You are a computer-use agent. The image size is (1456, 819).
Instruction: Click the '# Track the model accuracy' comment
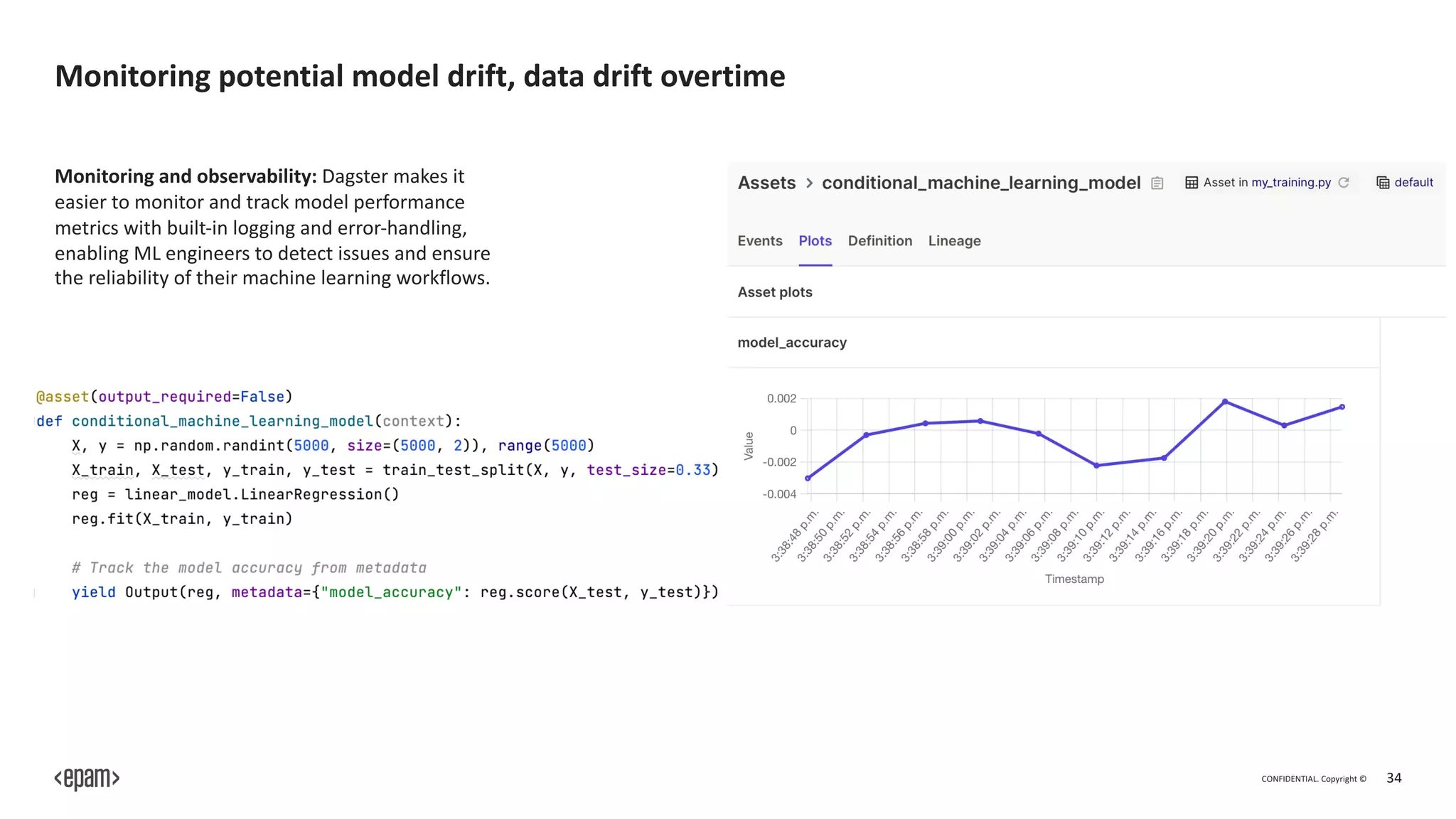pyautogui.click(x=249, y=568)
